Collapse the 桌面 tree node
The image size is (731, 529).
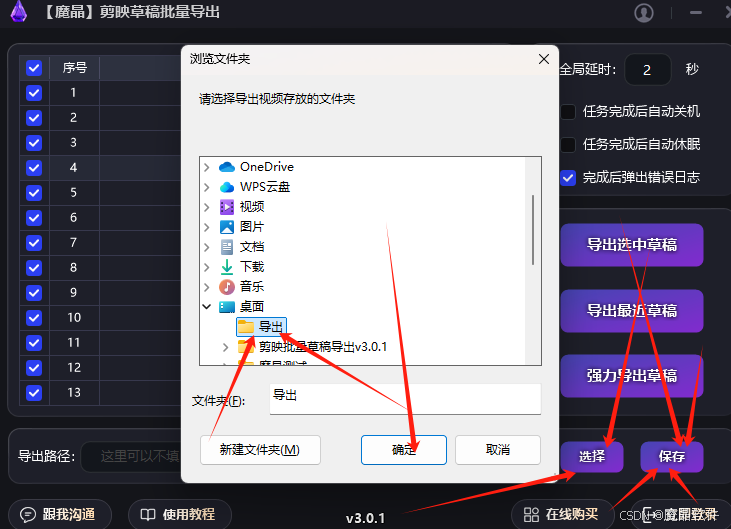[x=207, y=307]
